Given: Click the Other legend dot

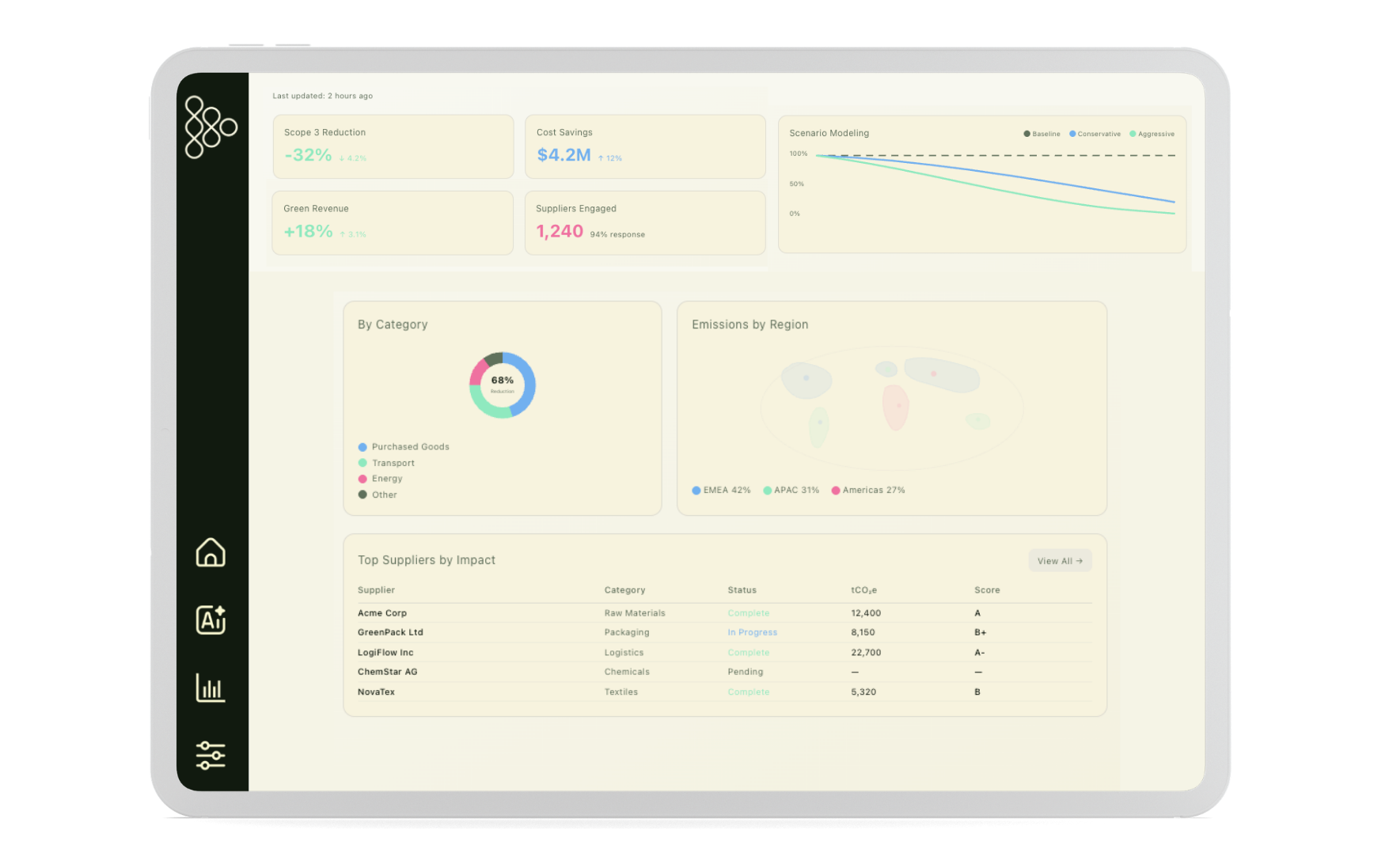Looking at the screenshot, I should [362, 495].
